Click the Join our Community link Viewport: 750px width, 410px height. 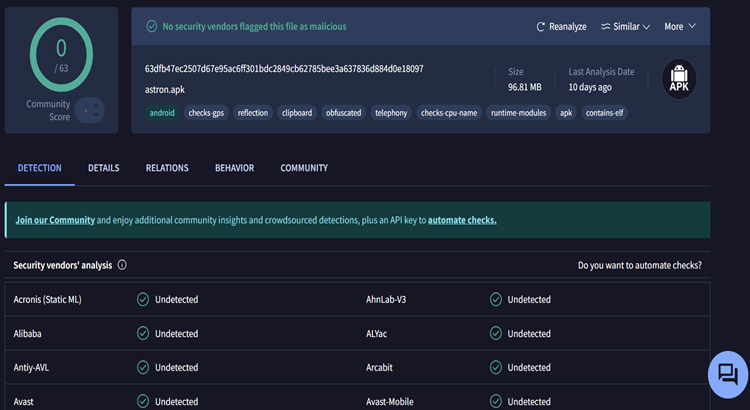(55, 220)
